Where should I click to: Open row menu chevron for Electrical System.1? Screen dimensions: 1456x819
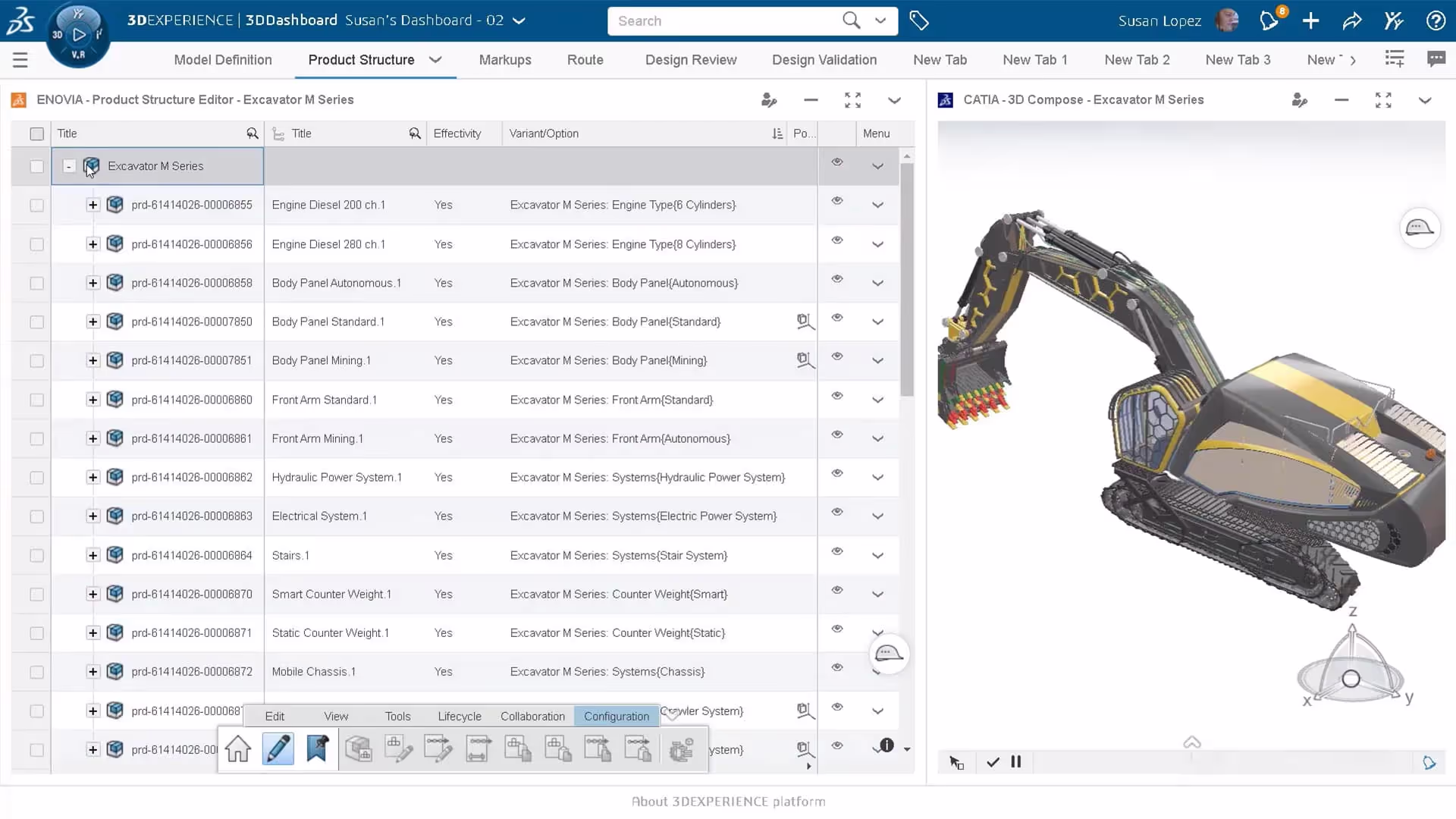[x=877, y=516]
